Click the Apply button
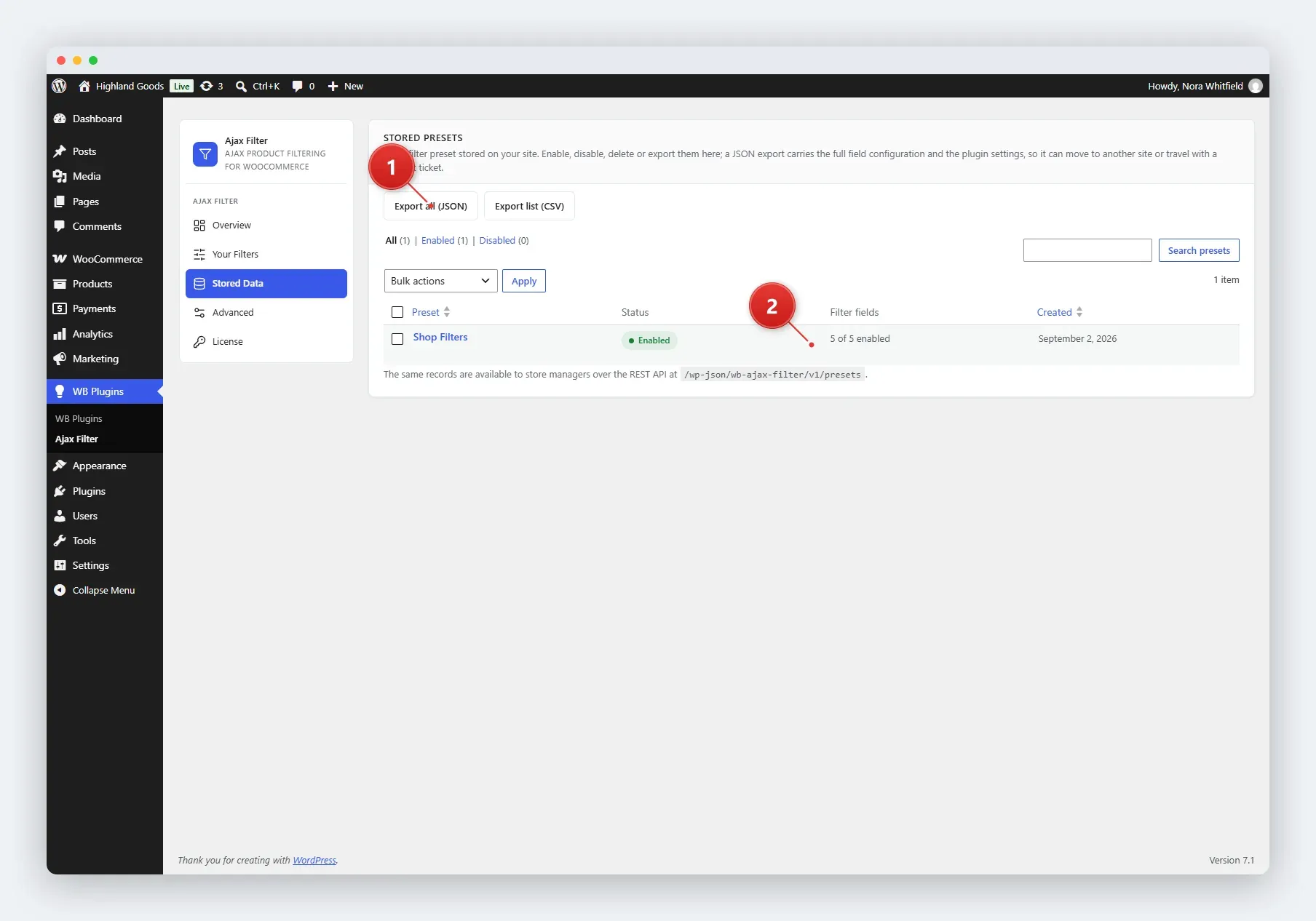The height and width of the screenshot is (921, 1316). [524, 281]
